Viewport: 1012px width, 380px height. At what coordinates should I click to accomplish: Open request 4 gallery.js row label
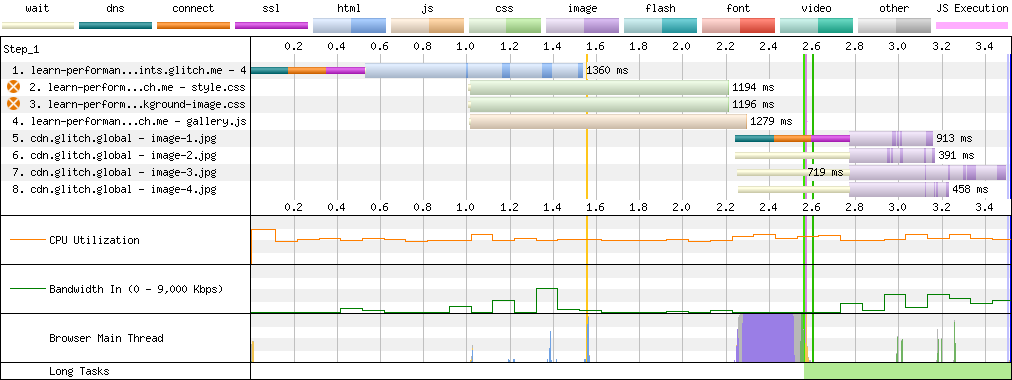click(129, 121)
